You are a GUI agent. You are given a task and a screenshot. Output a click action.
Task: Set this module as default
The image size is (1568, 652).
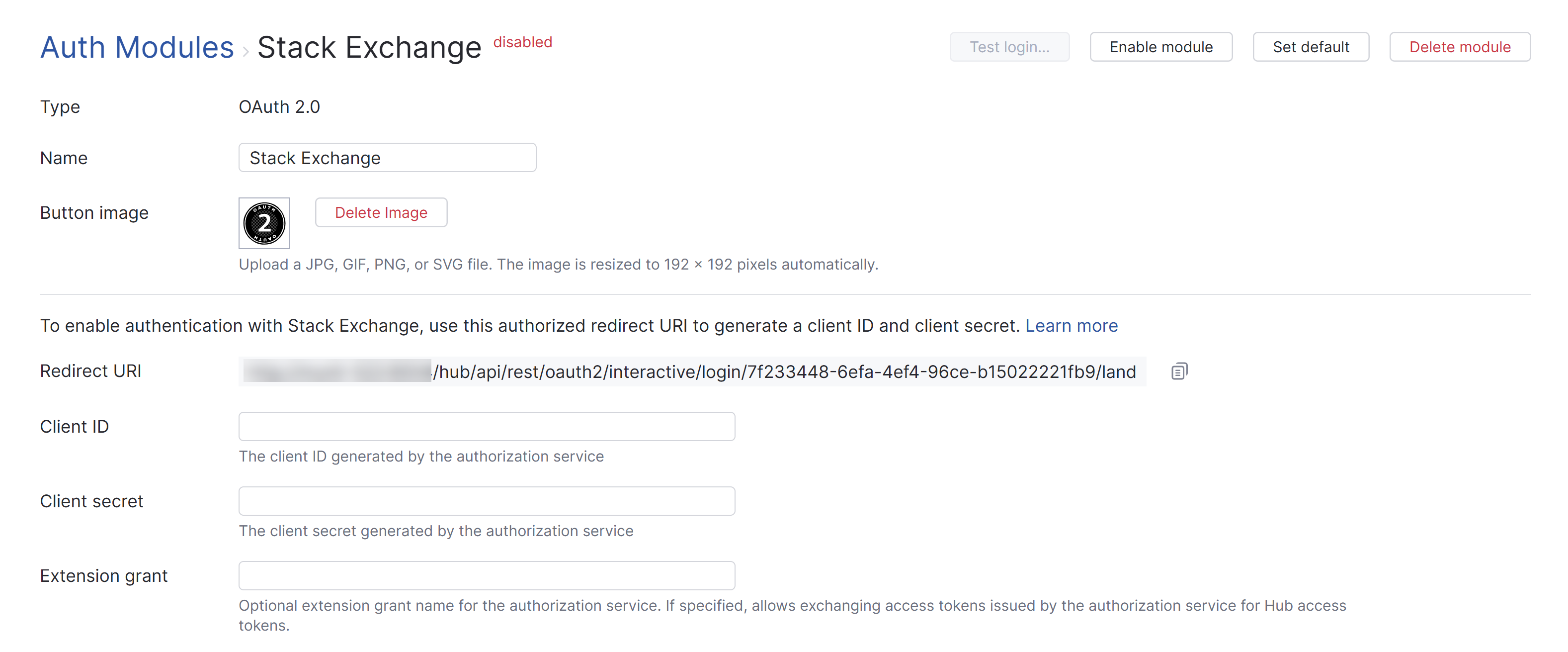(x=1311, y=47)
